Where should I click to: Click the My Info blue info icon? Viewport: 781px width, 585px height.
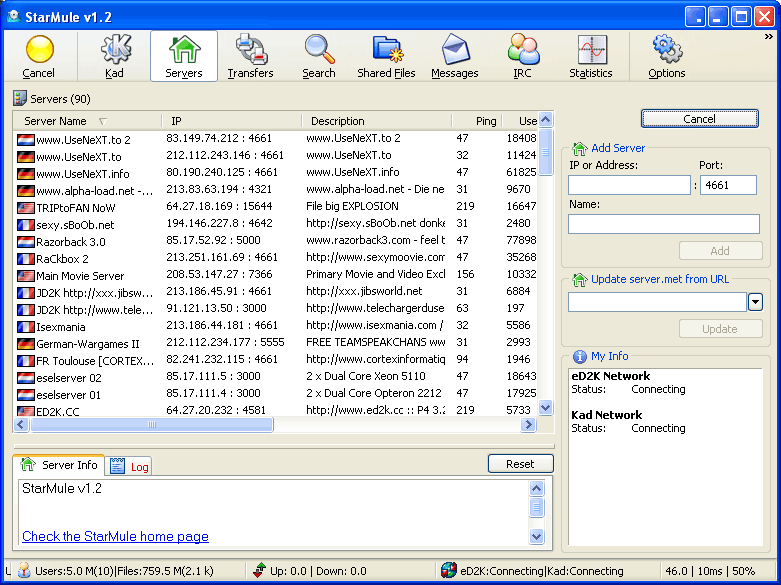pos(579,356)
